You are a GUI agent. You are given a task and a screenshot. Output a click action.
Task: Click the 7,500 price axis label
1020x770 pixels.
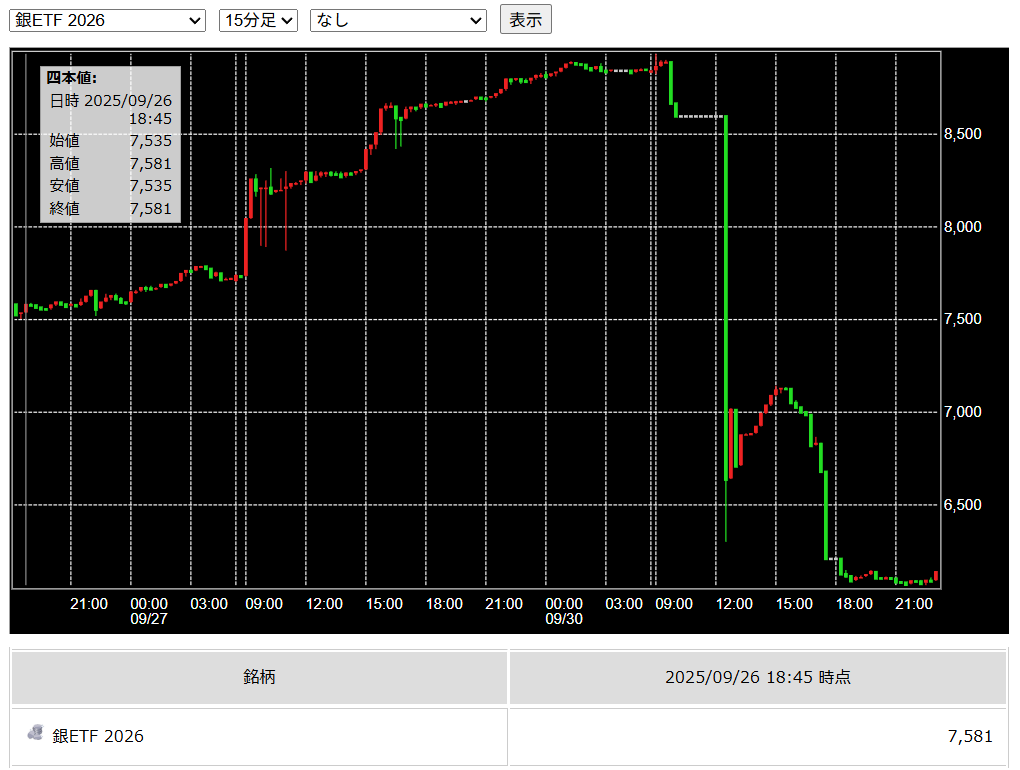[x=963, y=319]
